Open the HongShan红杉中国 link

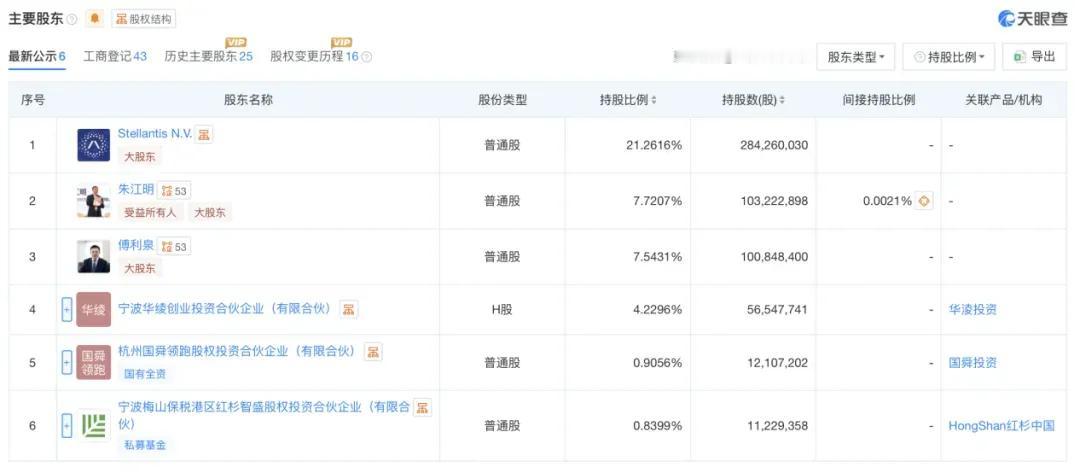[1001, 425]
